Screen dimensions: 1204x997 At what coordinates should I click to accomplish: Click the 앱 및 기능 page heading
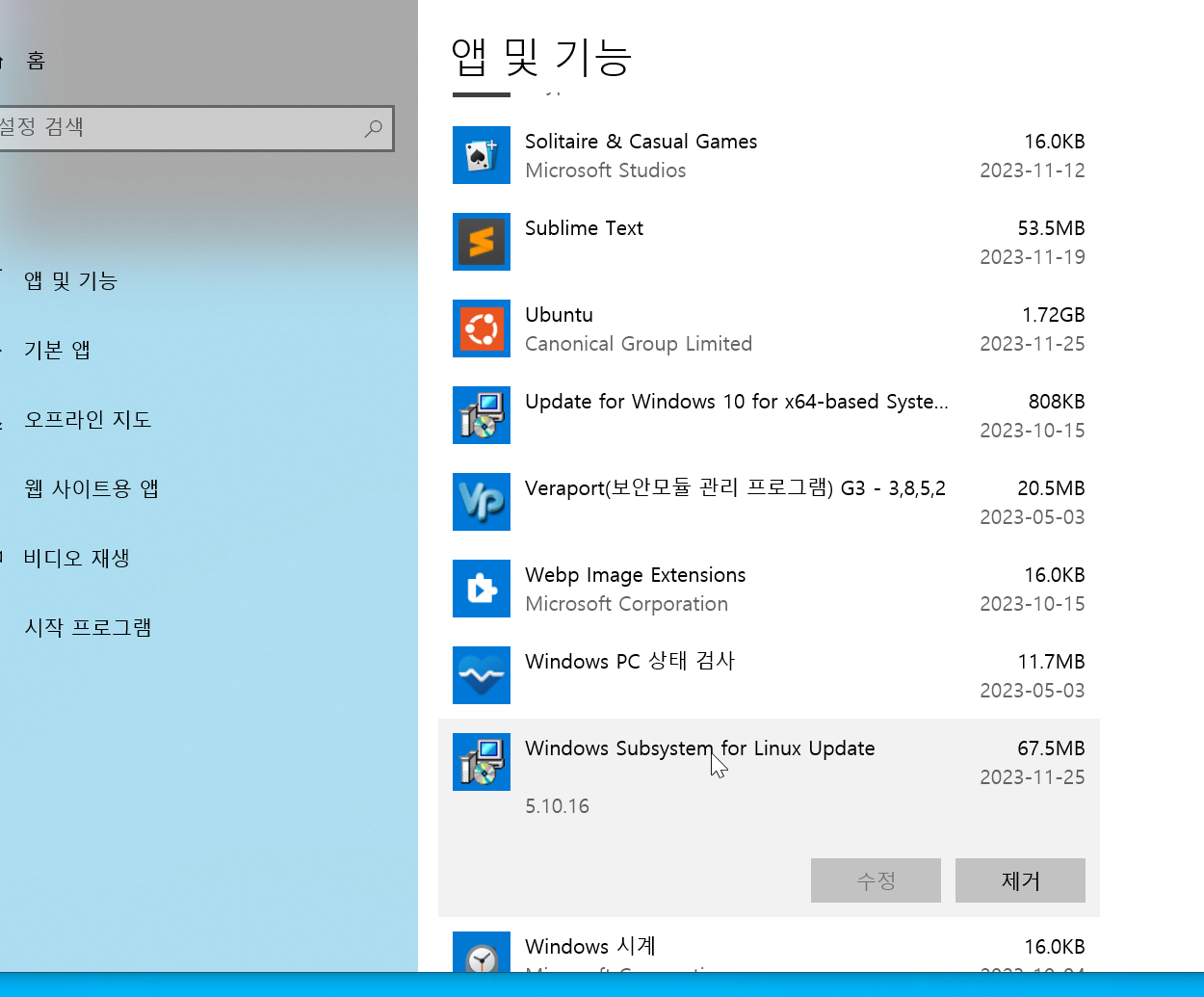point(541,58)
